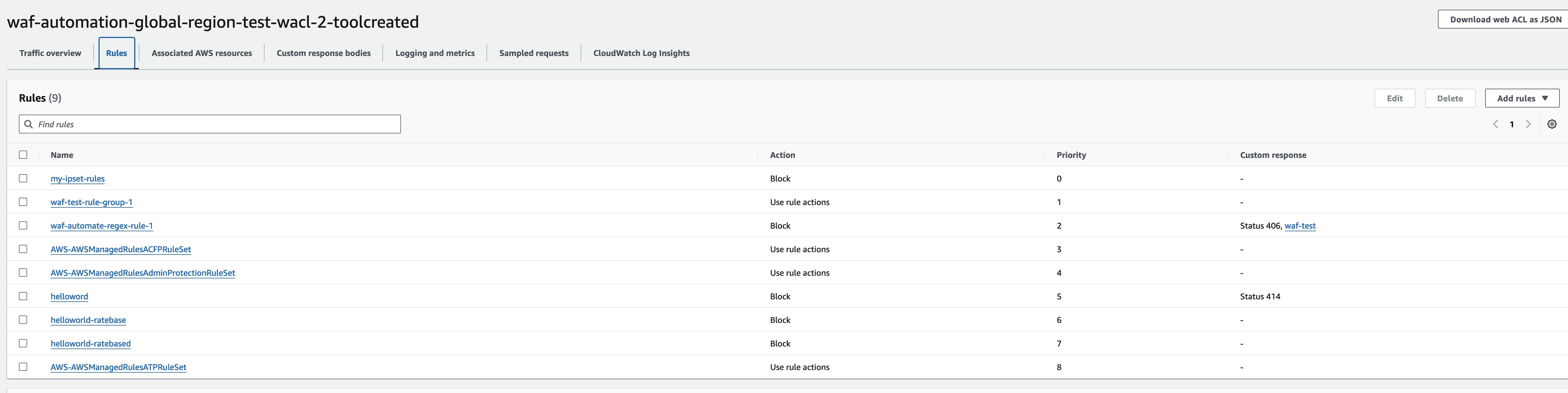
Task: Check the my-ipset-rules row checkbox
Action: (x=23, y=178)
